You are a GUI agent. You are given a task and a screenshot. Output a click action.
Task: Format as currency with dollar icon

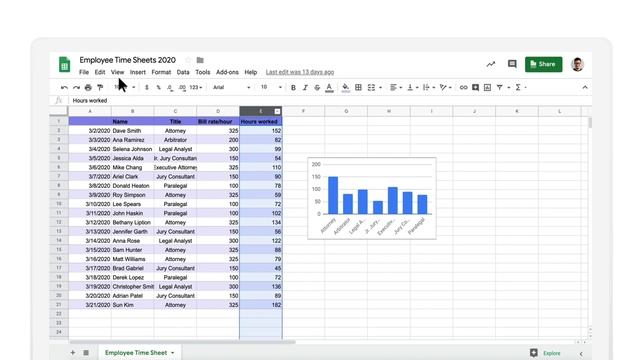click(x=147, y=87)
